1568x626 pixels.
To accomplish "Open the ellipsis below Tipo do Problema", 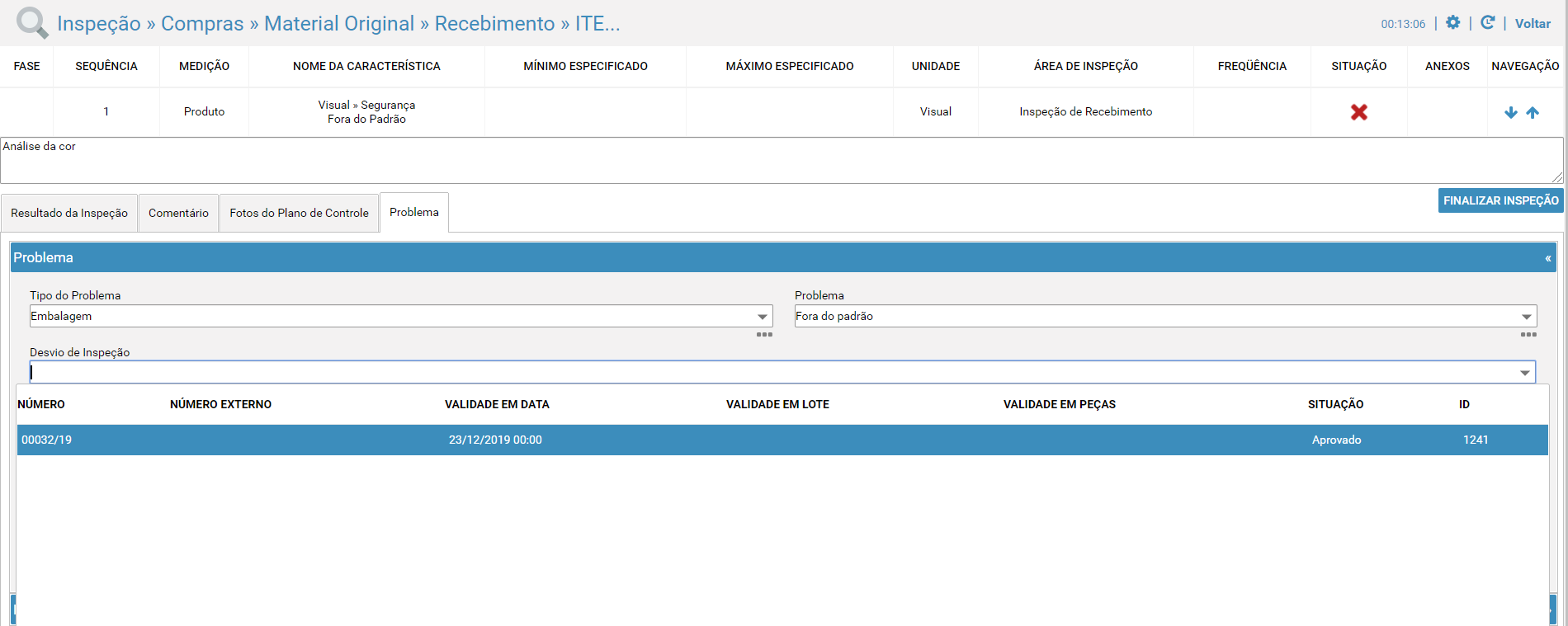I will [764, 335].
